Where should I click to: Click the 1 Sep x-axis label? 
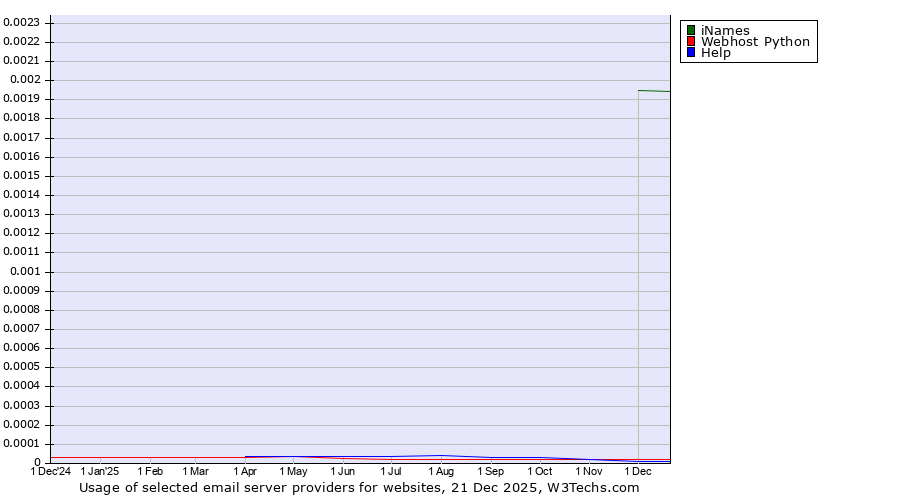coord(490,471)
